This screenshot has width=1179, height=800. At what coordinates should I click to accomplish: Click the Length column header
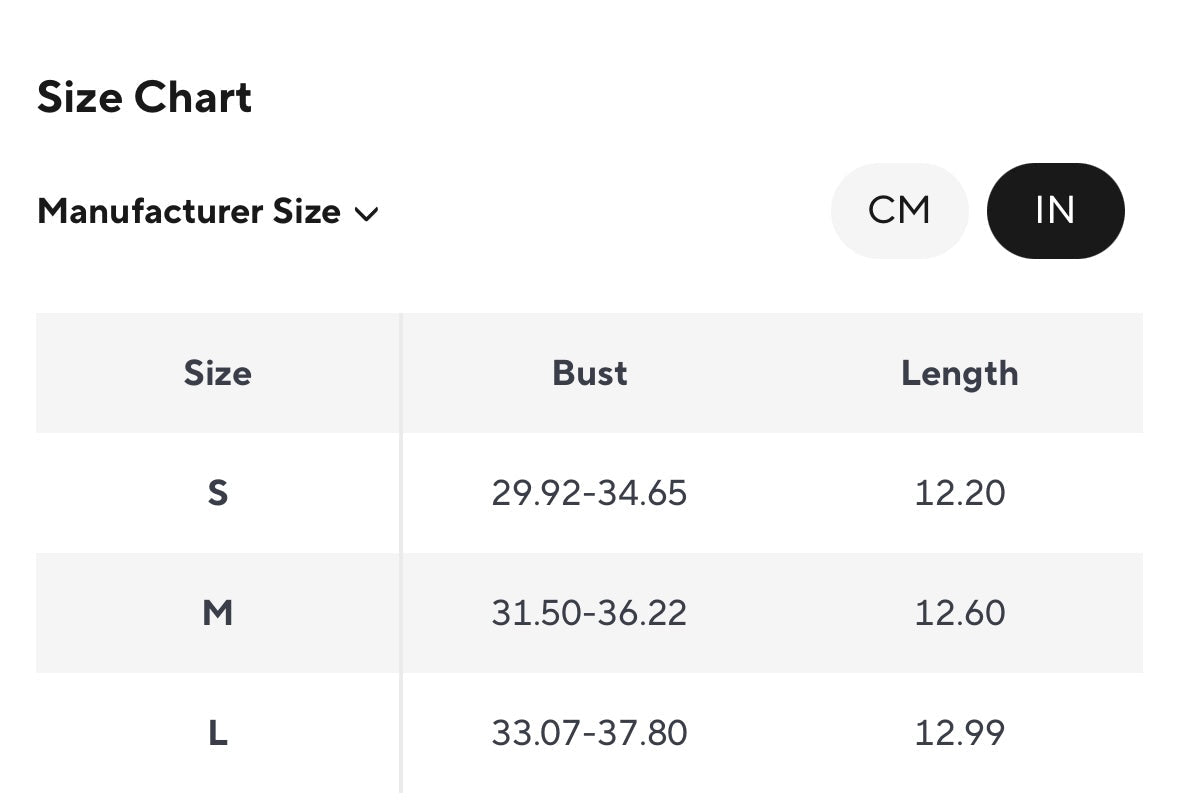[959, 373]
